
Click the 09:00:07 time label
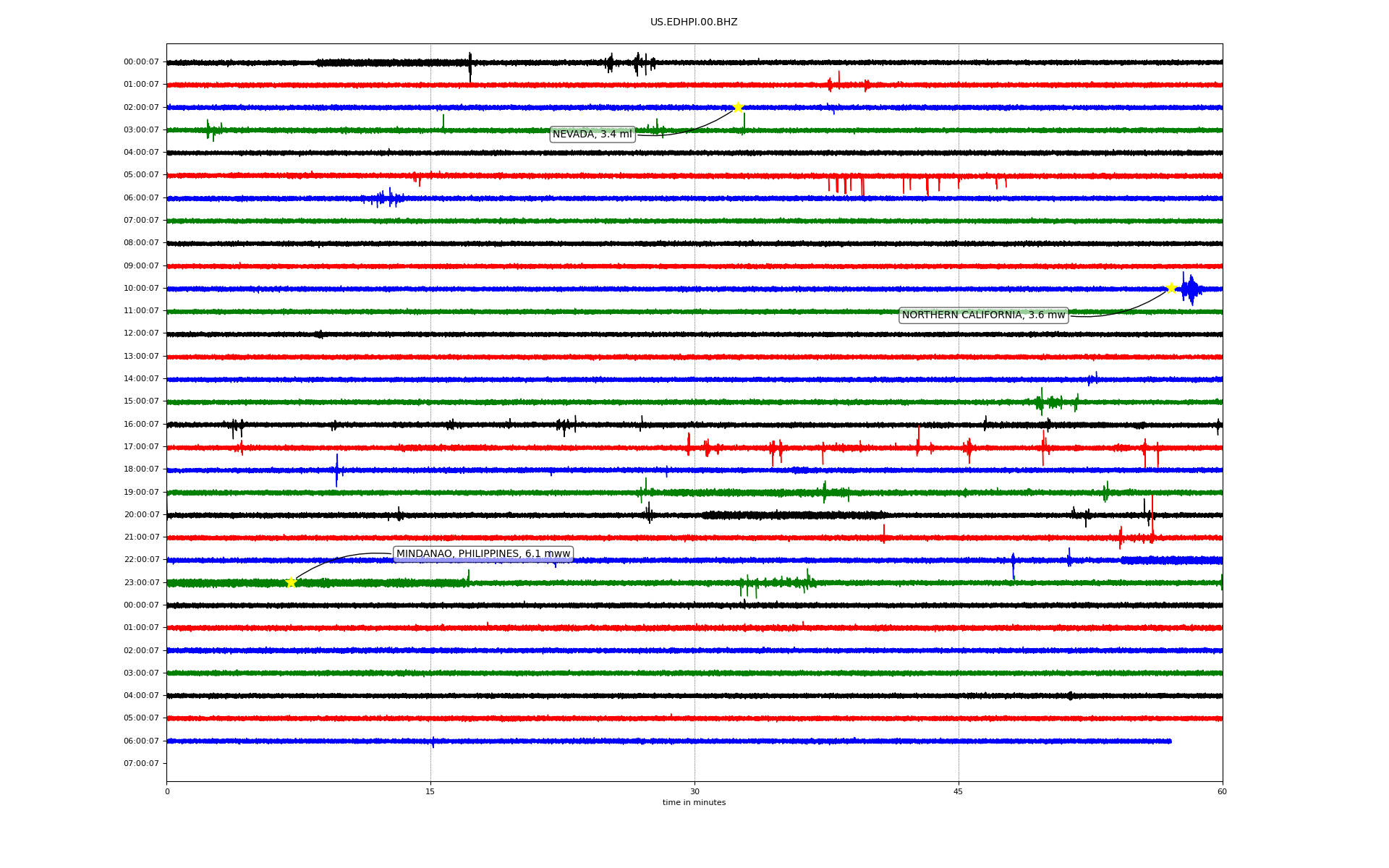[x=141, y=266]
